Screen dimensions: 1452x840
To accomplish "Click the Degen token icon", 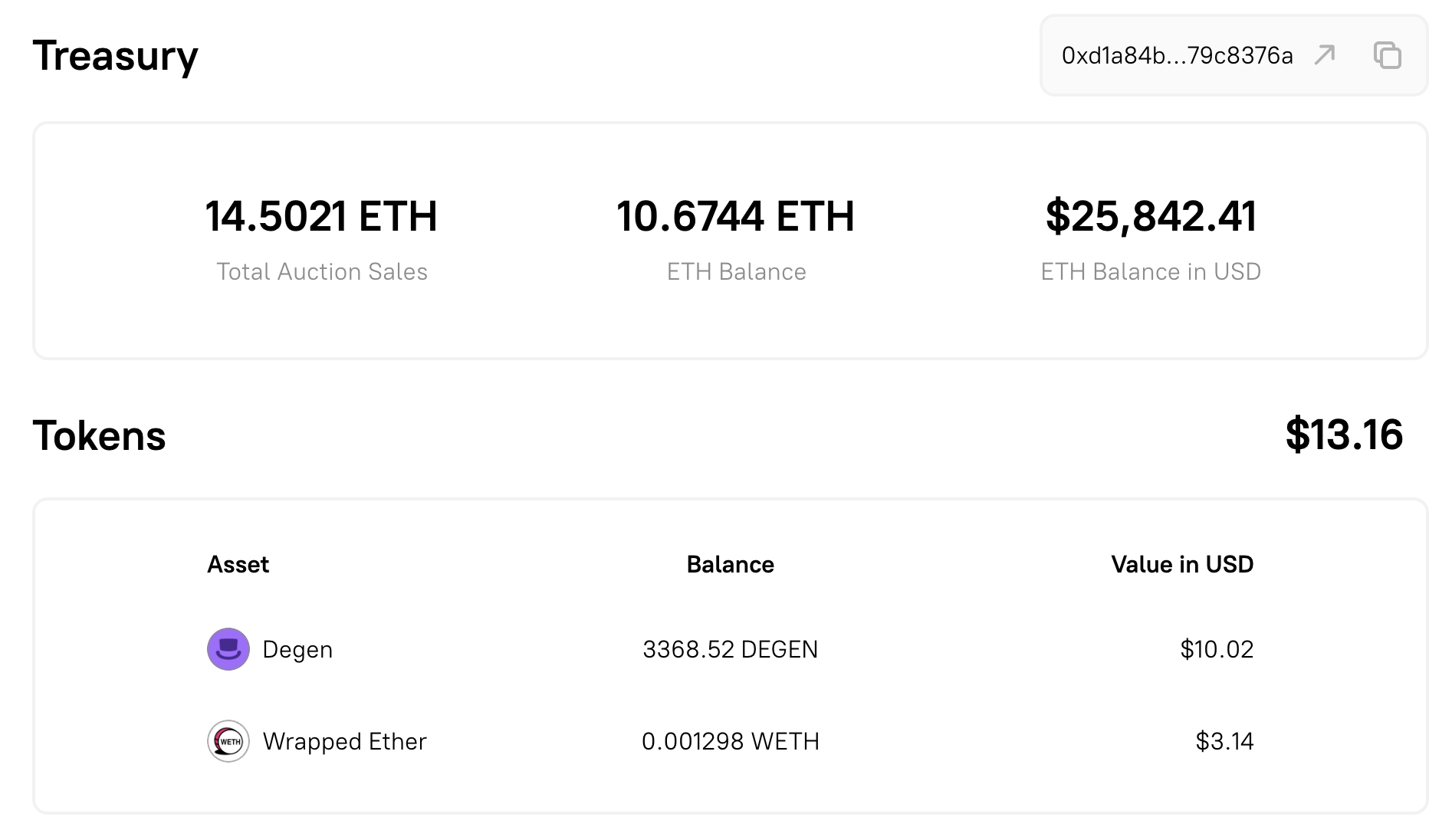I will [x=228, y=649].
